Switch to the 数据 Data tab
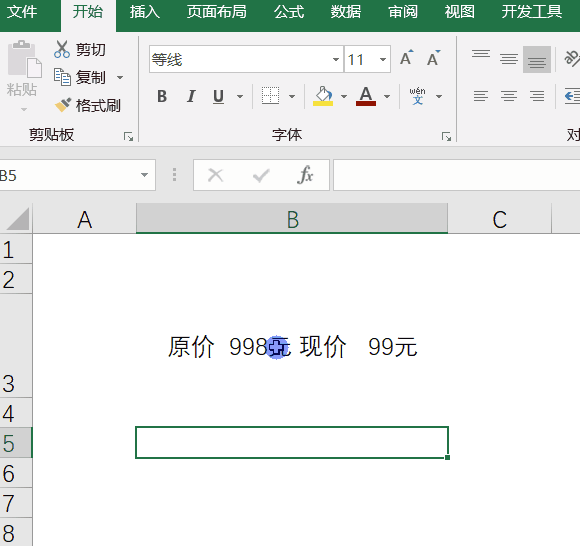The height and width of the screenshot is (546, 580). pos(346,12)
